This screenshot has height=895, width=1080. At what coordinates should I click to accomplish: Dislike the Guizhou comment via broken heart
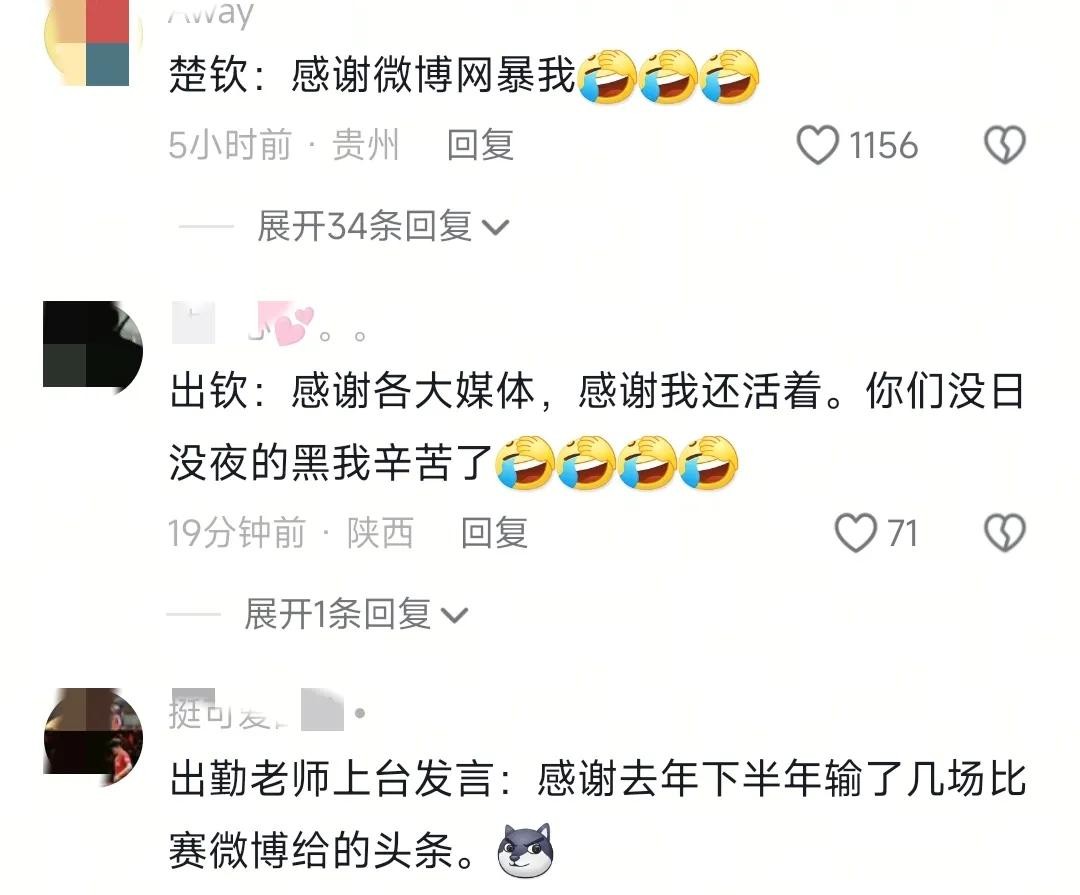(x=1005, y=145)
